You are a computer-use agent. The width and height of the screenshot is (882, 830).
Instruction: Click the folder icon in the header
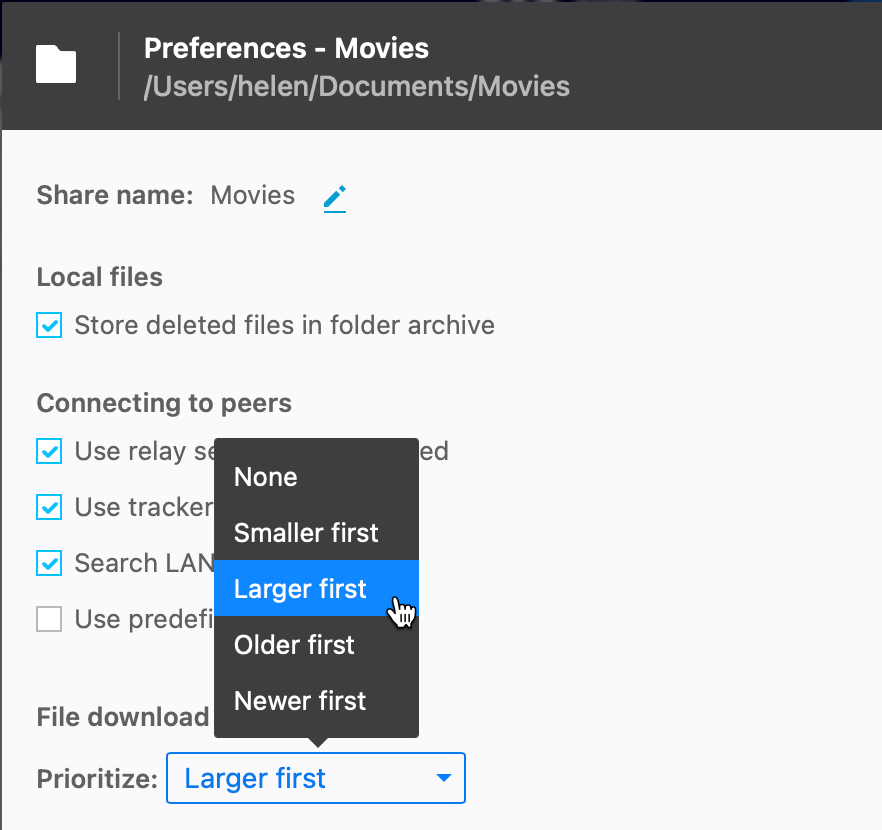(x=55, y=64)
